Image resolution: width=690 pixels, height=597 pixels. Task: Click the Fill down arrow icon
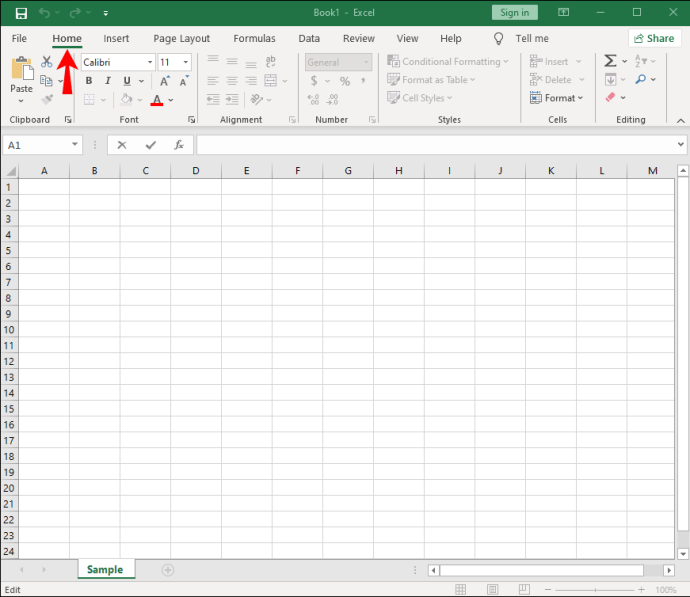pyautogui.click(x=610, y=80)
